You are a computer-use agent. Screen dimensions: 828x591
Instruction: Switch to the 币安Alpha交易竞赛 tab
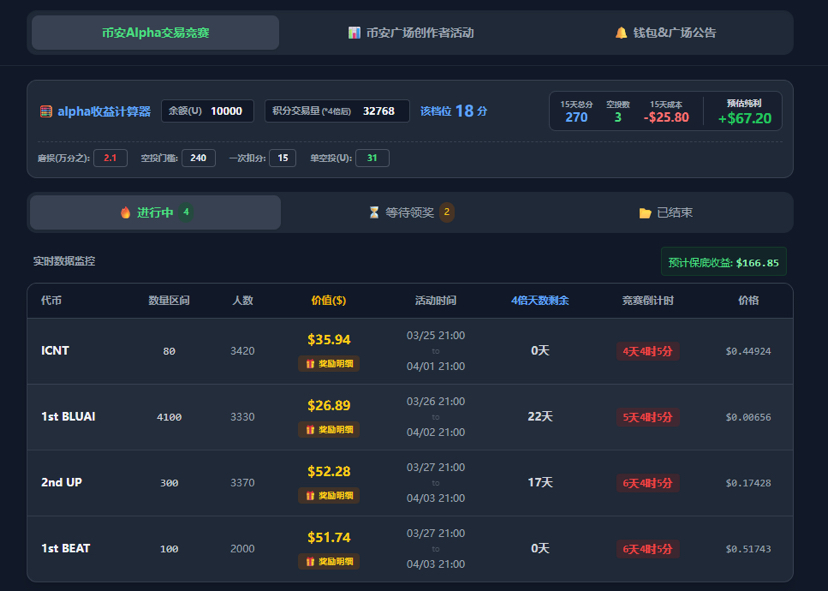pyautogui.click(x=155, y=33)
